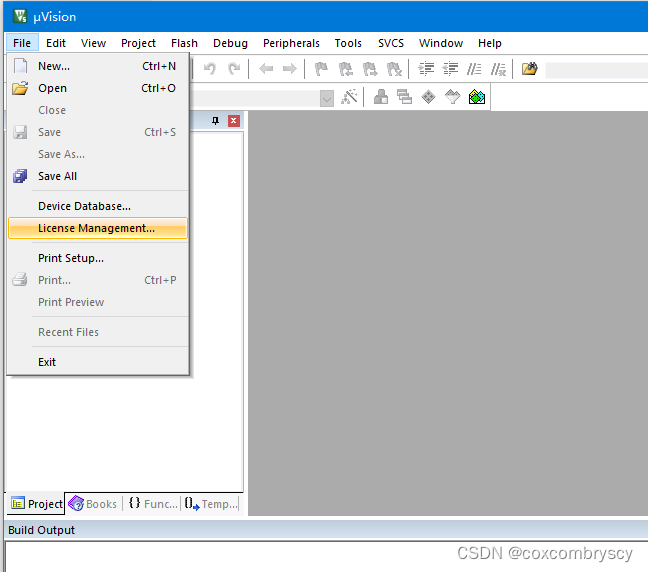Navigate forwards with the right arrow icon

click(x=290, y=68)
